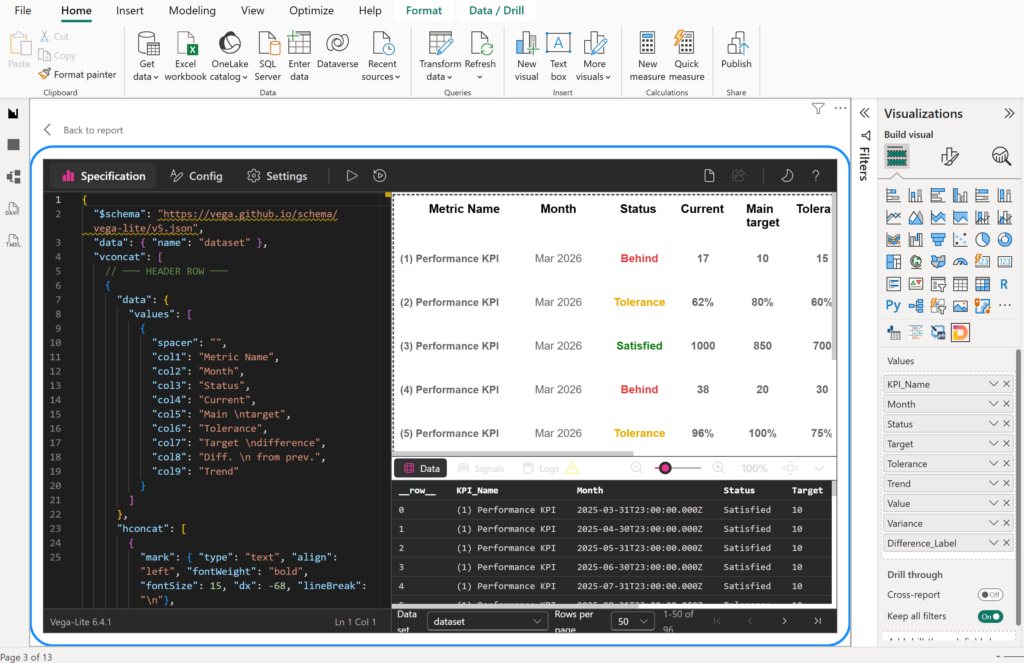This screenshot has height=663, width=1024.
Task: Click the help question mark icon
Action: pyautogui.click(x=816, y=176)
